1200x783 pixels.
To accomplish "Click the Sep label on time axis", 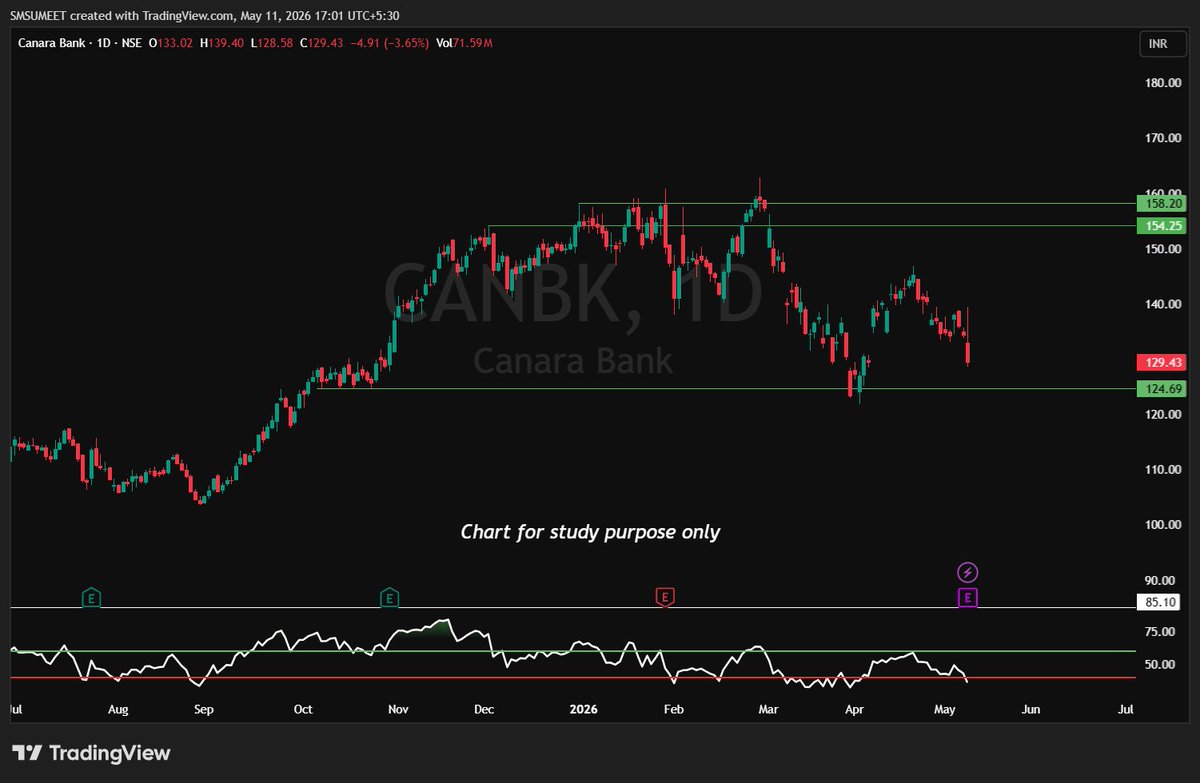I will coord(203,709).
